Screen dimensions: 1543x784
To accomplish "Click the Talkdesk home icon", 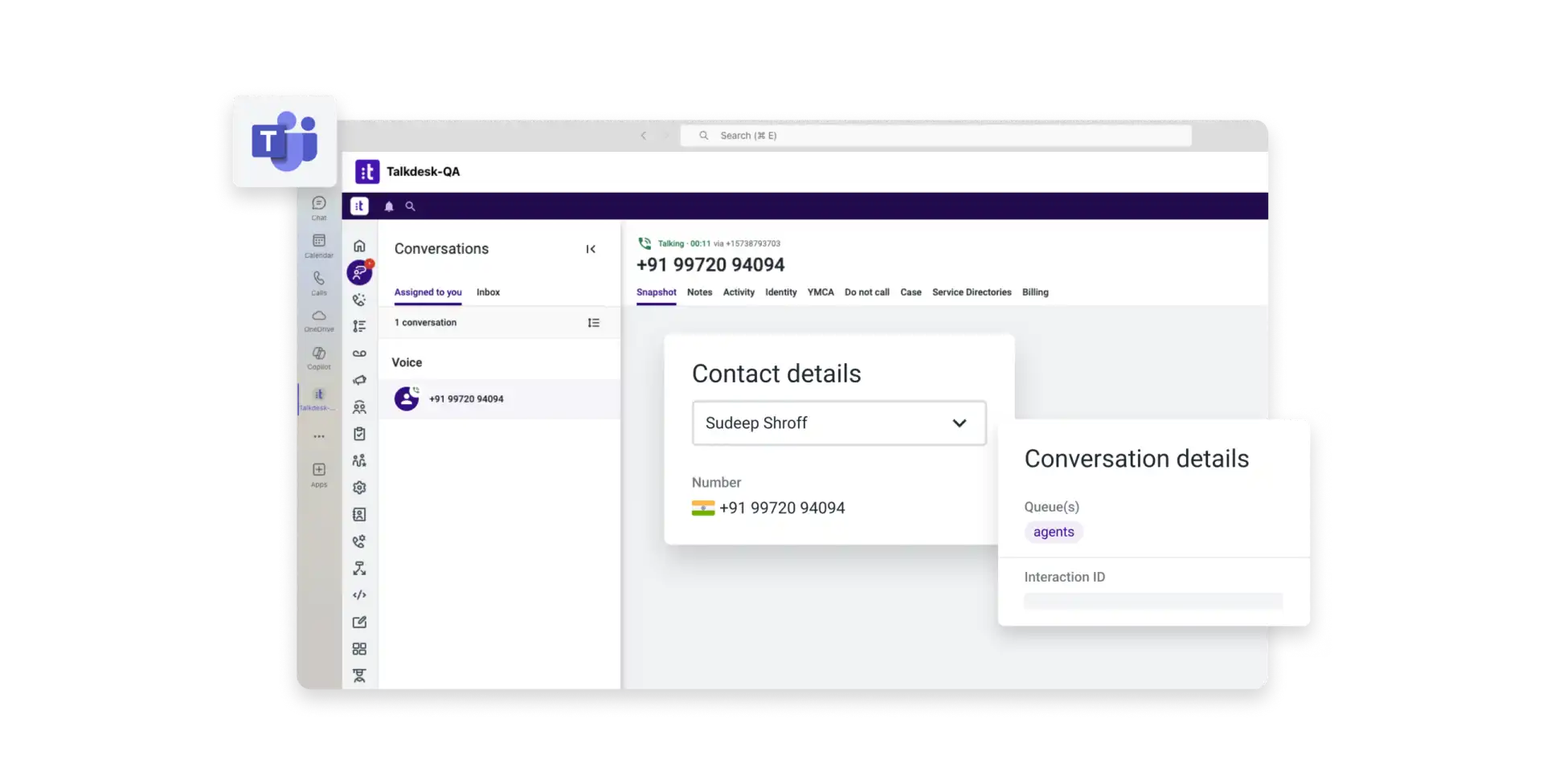I will coord(359,246).
